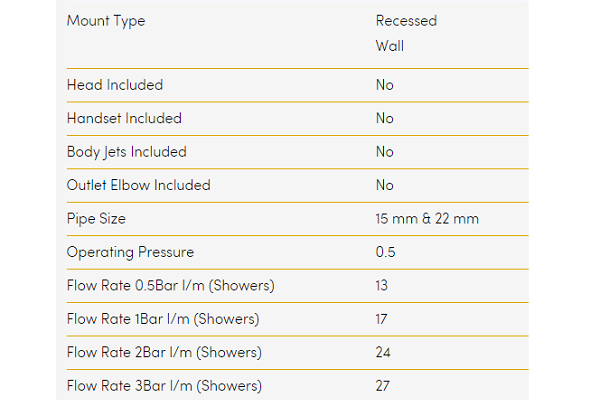Click the Flow Rate 0.5Bar label
The width and height of the screenshot is (600, 400).
tap(170, 286)
